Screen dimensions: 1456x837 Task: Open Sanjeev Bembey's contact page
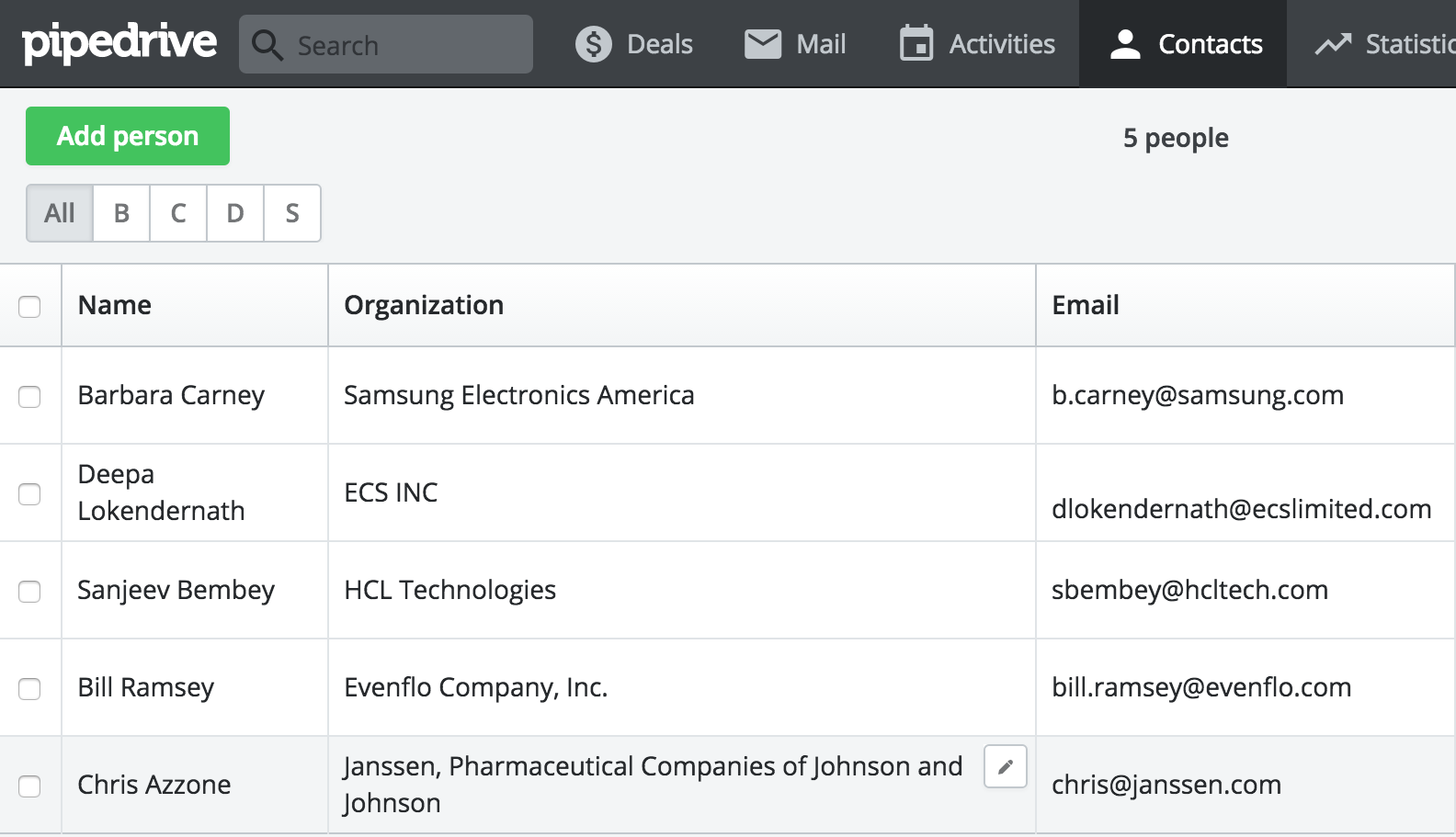click(176, 590)
